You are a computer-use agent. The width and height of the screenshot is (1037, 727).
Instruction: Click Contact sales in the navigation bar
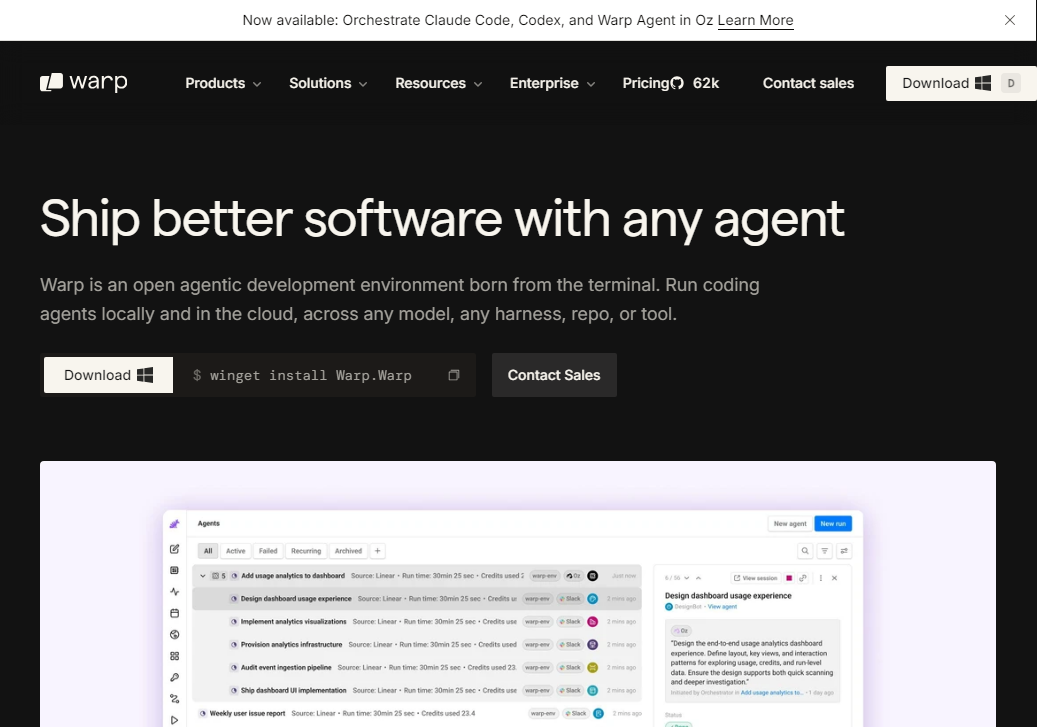[x=808, y=83]
